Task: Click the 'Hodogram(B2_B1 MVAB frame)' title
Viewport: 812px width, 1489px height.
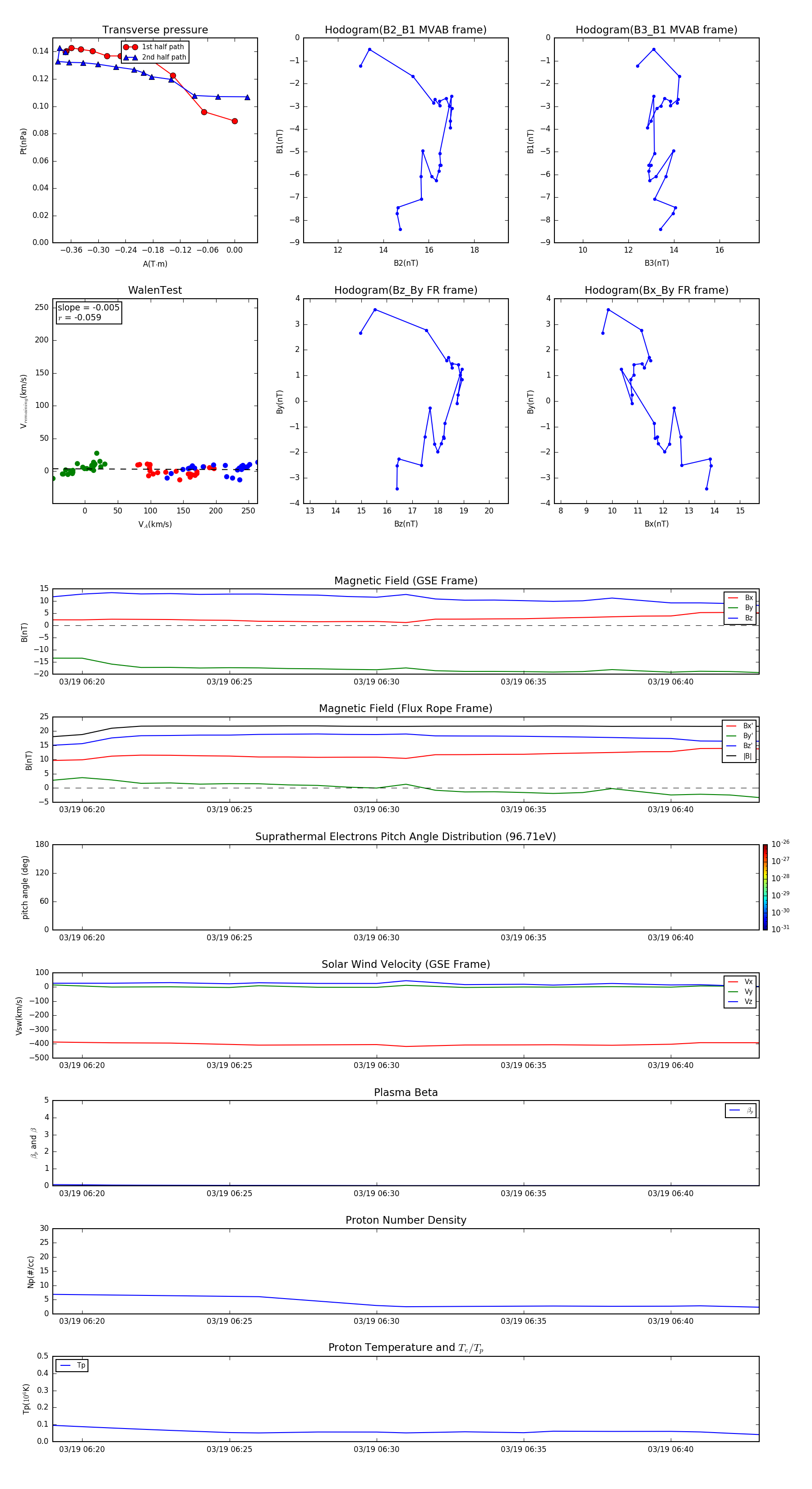Action: [406, 29]
